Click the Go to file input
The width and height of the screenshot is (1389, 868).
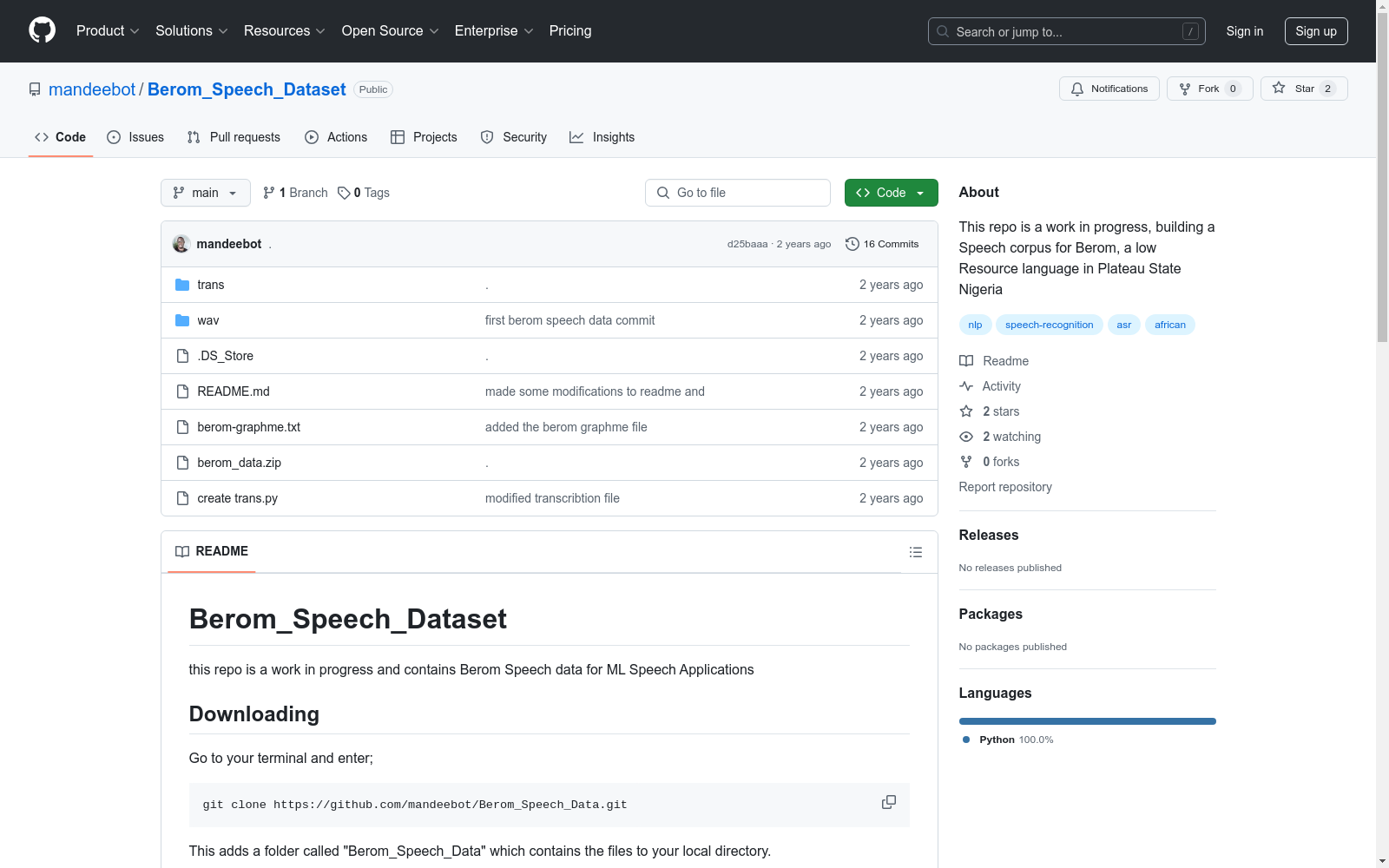tap(738, 193)
